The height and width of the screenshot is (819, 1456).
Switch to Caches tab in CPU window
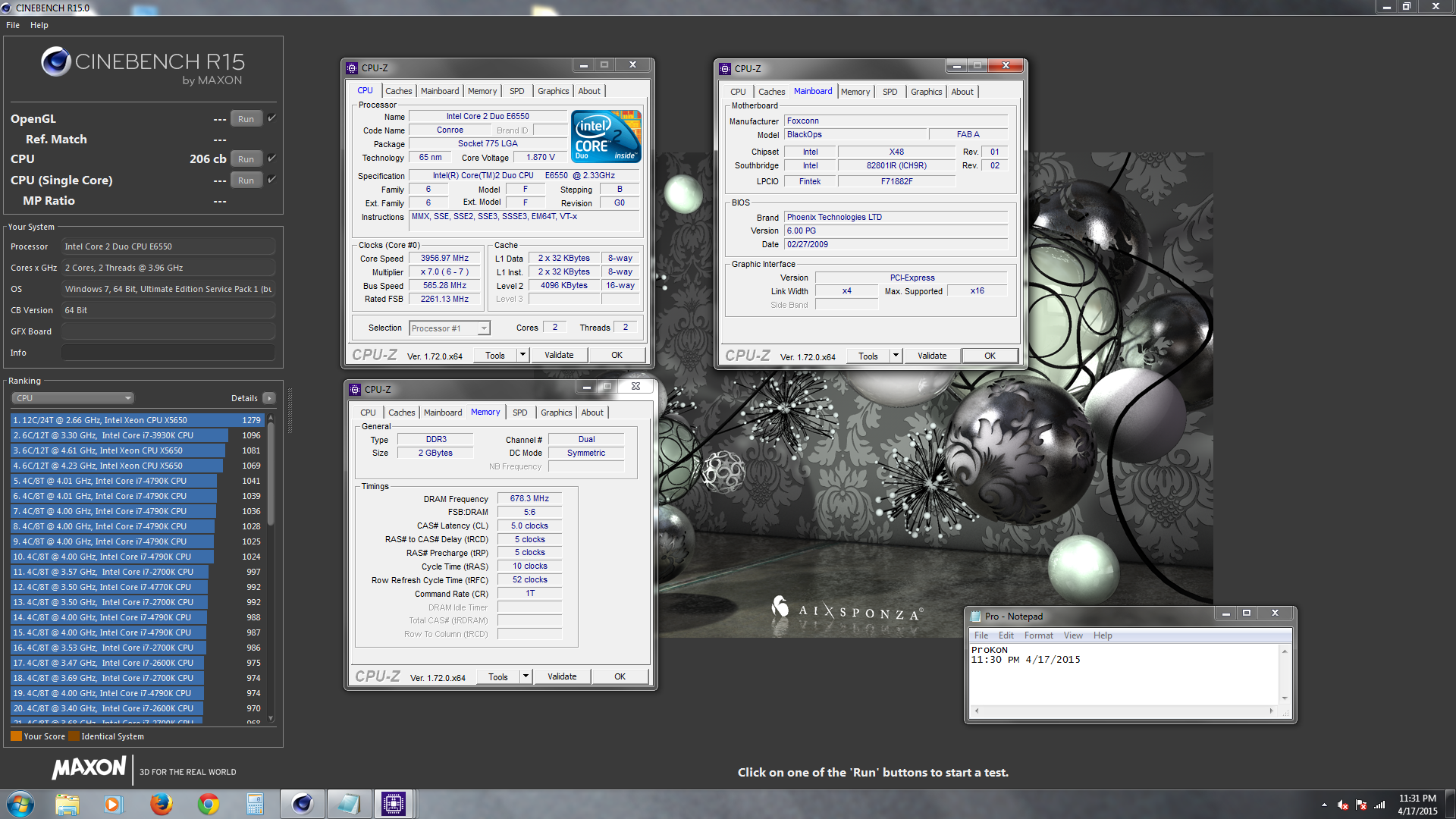click(399, 91)
